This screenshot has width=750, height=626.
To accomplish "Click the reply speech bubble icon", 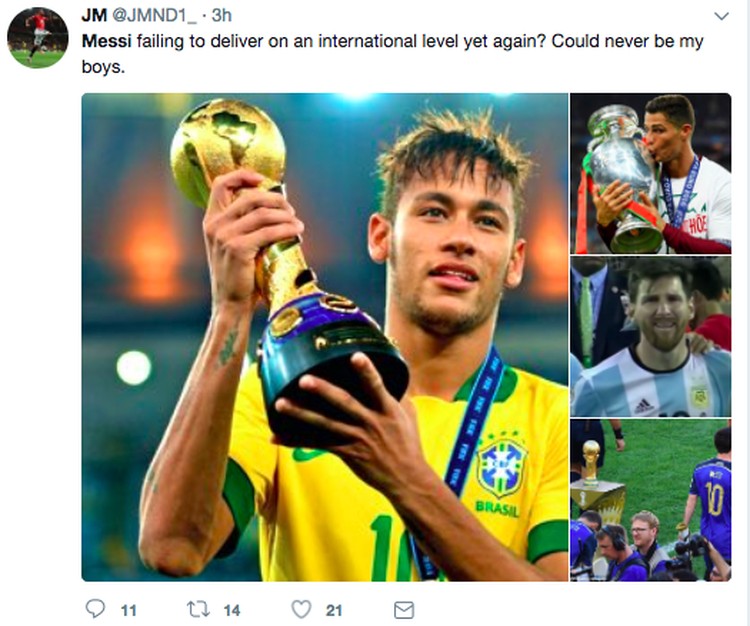I will 95,609.
